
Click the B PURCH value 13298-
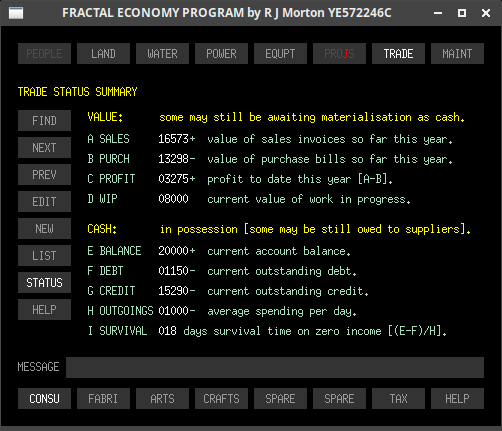(x=177, y=159)
